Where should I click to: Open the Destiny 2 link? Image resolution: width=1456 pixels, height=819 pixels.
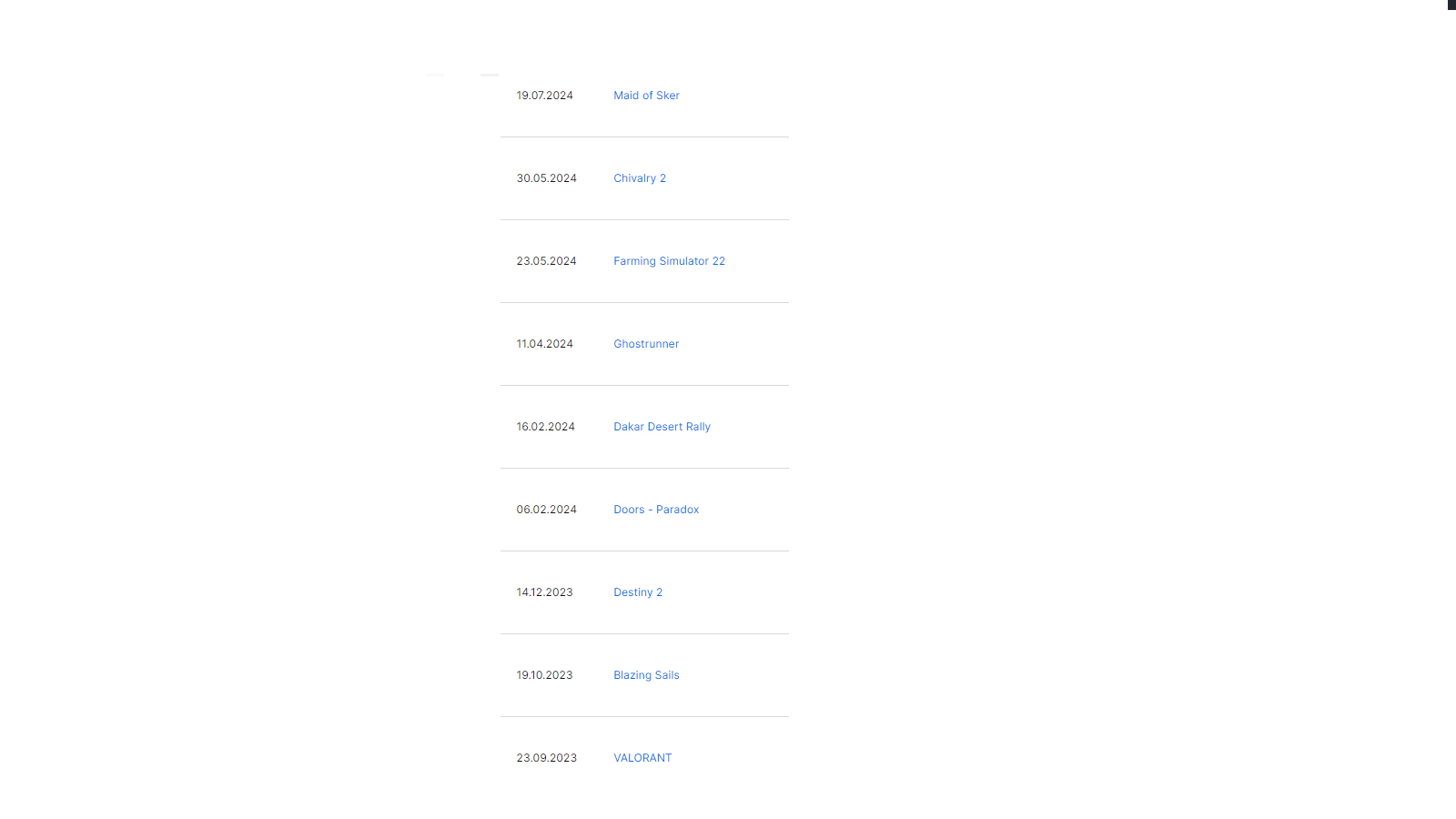pyautogui.click(x=638, y=592)
